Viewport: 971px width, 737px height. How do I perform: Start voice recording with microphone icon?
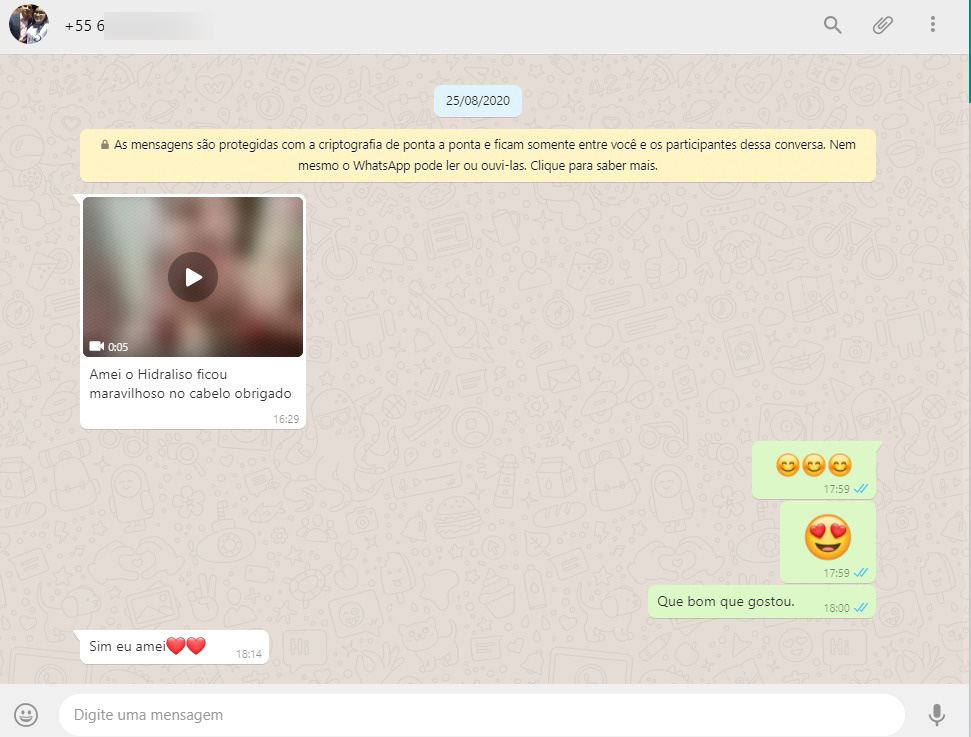936,715
